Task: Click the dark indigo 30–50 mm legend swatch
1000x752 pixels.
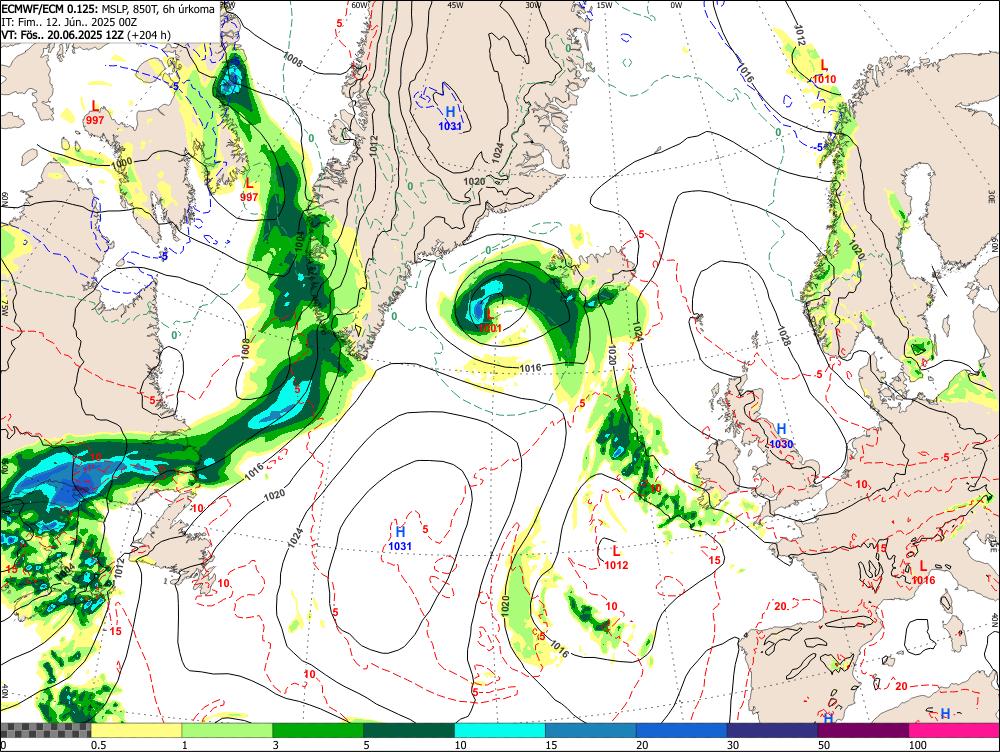Action: pos(772,730)
